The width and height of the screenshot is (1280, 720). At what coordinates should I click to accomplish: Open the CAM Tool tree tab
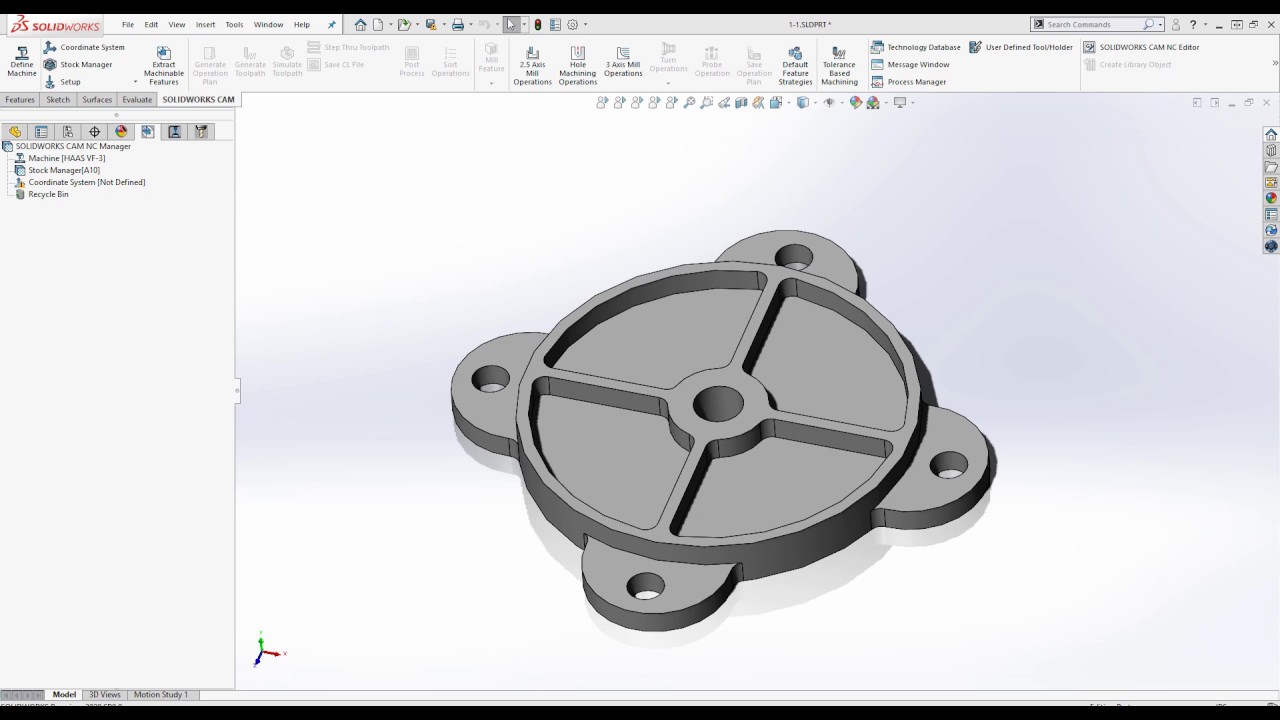pyautogui.click(x=201, y=131)
